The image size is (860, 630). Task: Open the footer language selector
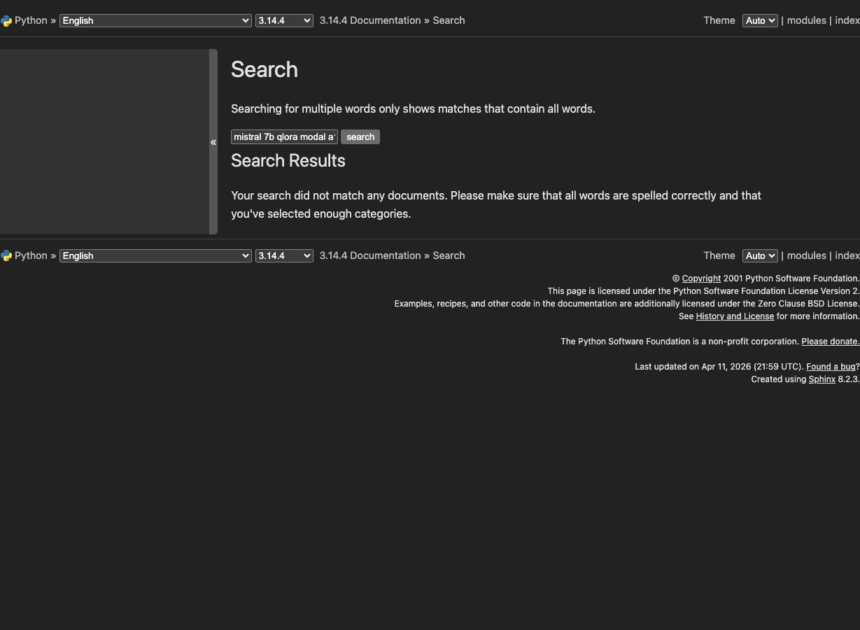[154, 255]
